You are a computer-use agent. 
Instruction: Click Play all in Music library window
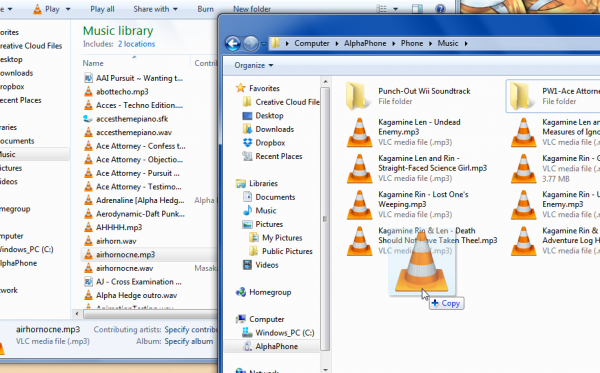tap(102, 9)
